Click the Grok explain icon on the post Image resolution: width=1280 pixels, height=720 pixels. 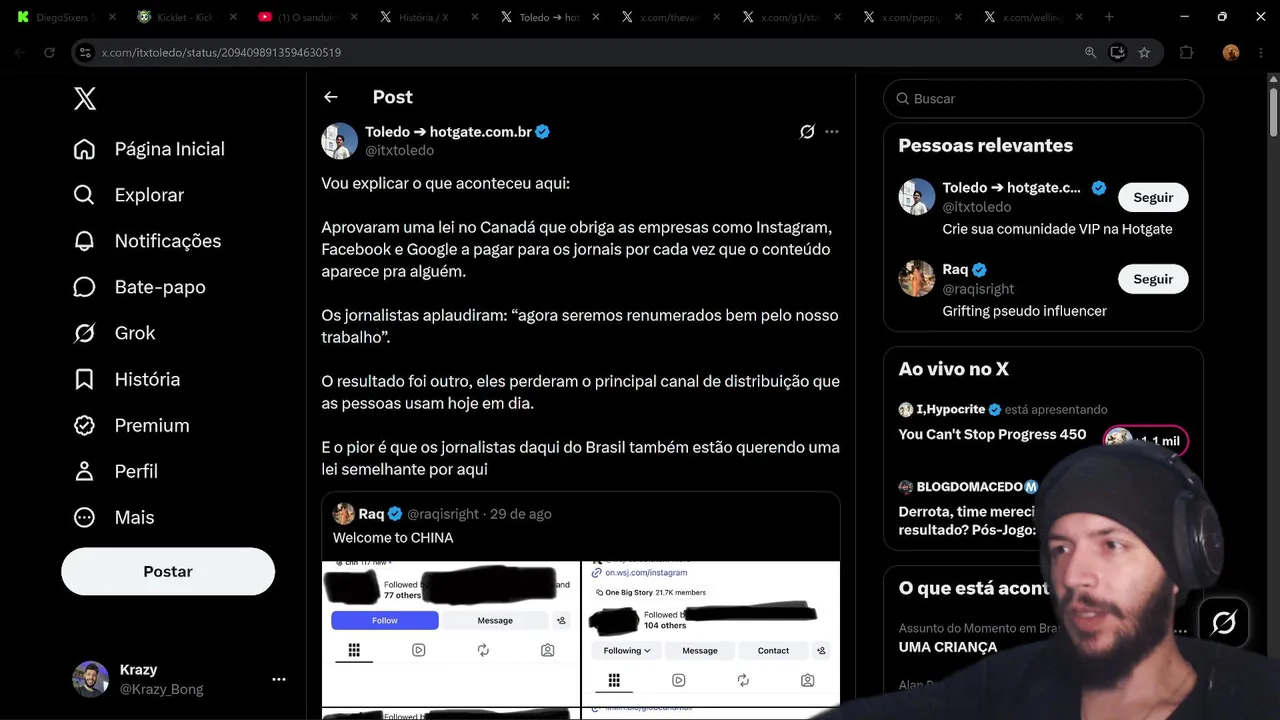pyautogui.click(x=807, y=132)
